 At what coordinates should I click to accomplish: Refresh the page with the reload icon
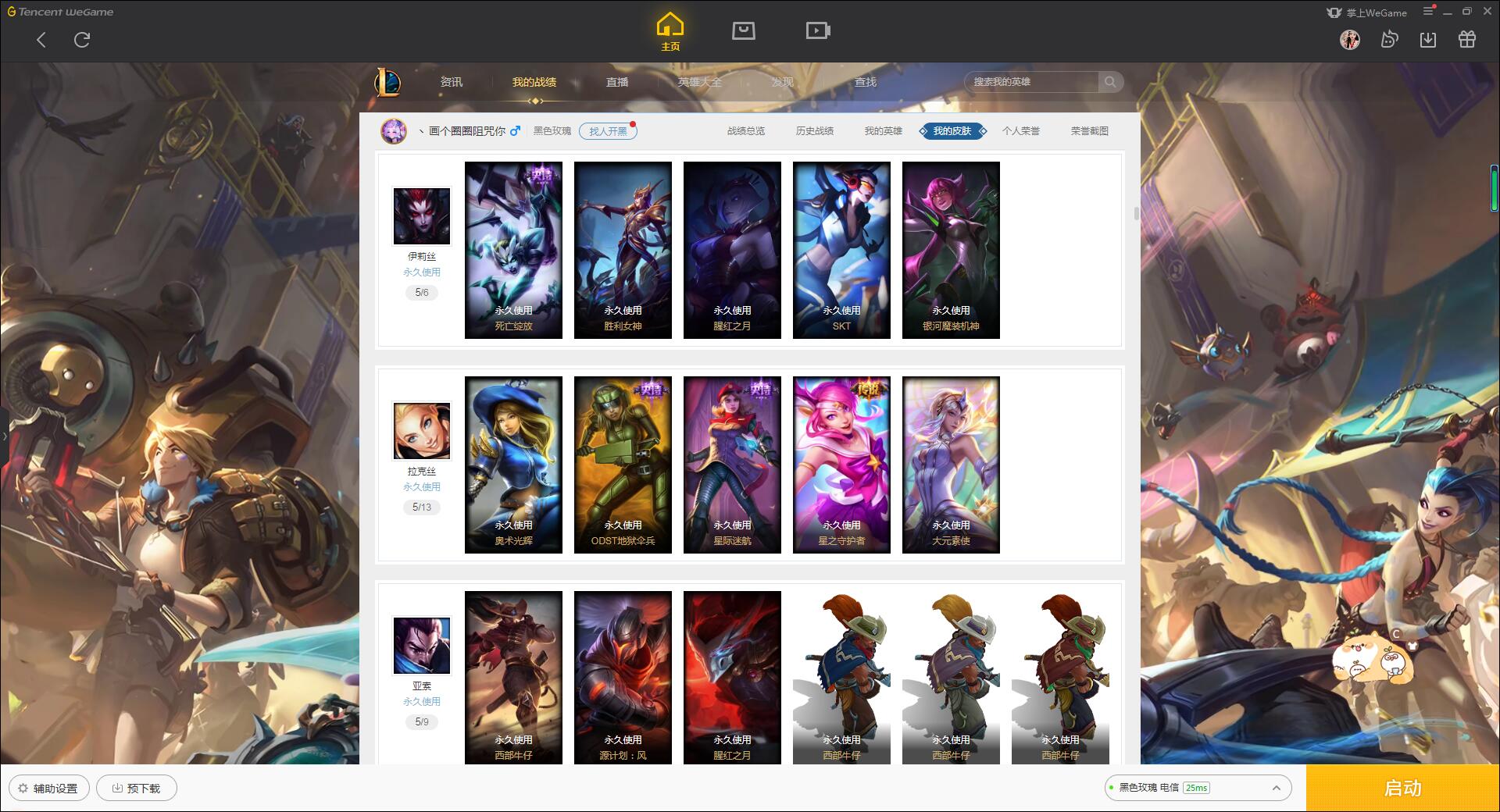(82, 40)
